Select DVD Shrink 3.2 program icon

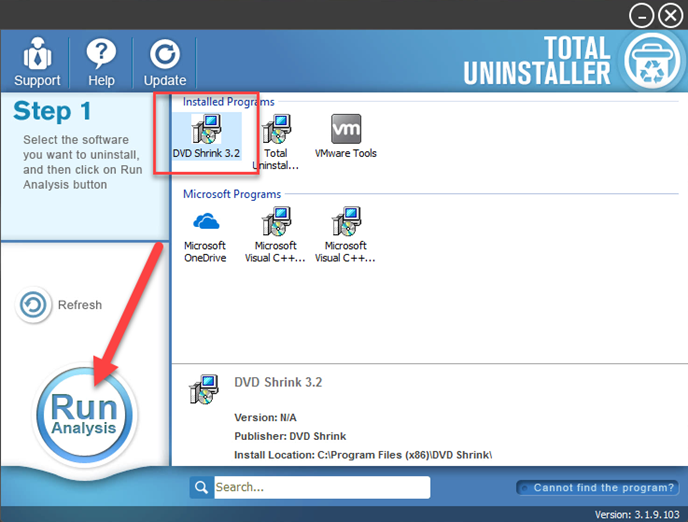206,136
